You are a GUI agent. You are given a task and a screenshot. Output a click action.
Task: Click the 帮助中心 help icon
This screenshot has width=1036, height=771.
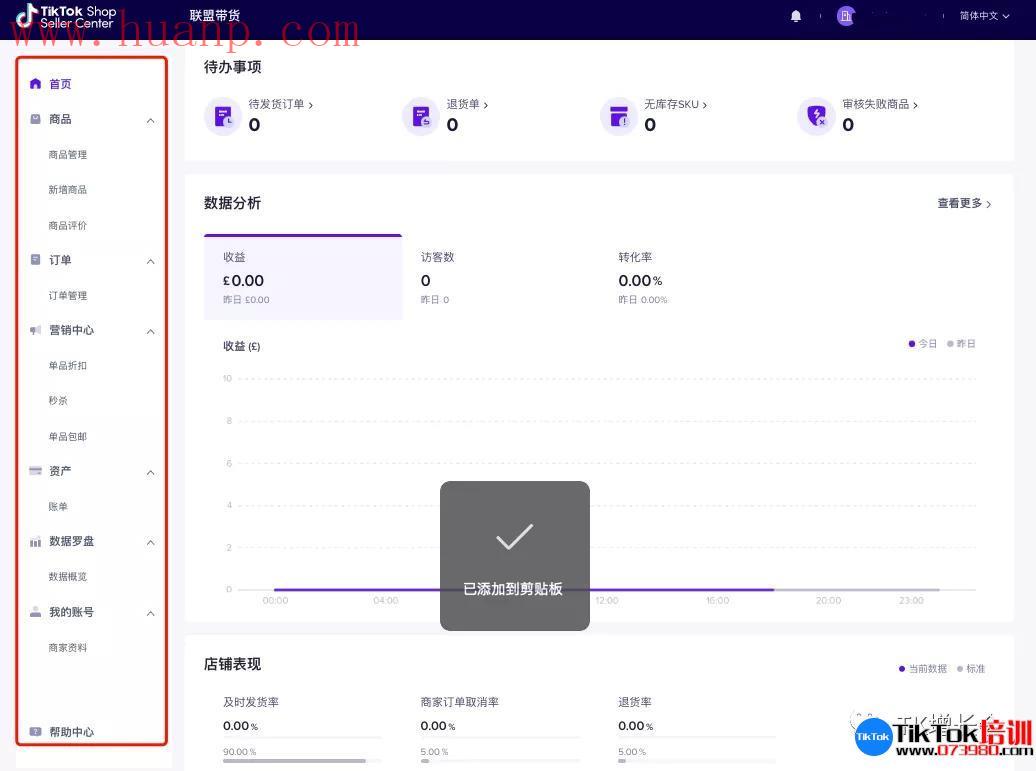coord(36,731)
